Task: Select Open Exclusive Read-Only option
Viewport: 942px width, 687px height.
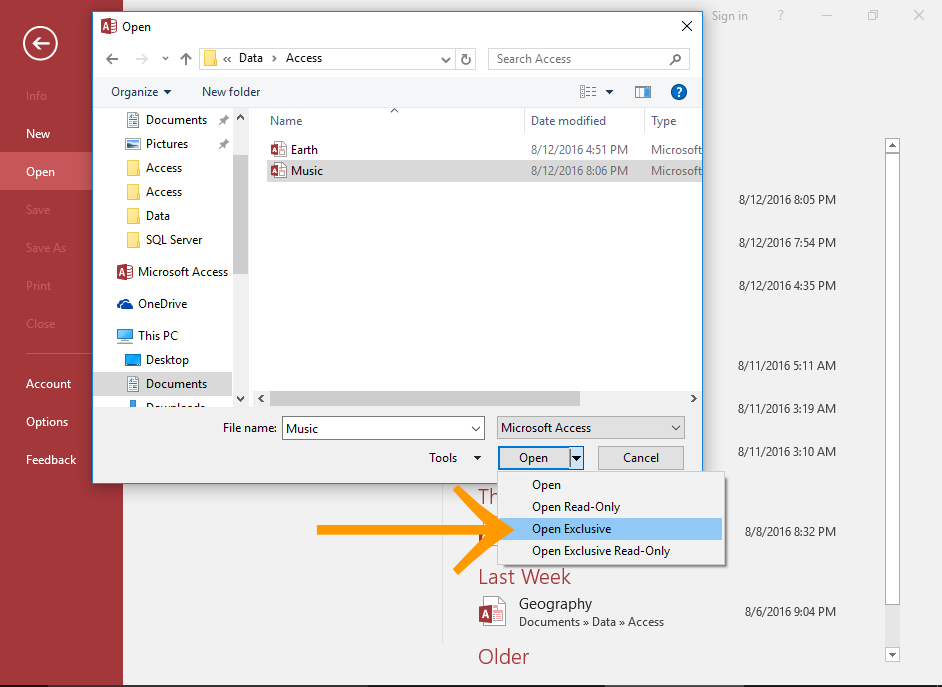Action: click(x=601, y=551)
